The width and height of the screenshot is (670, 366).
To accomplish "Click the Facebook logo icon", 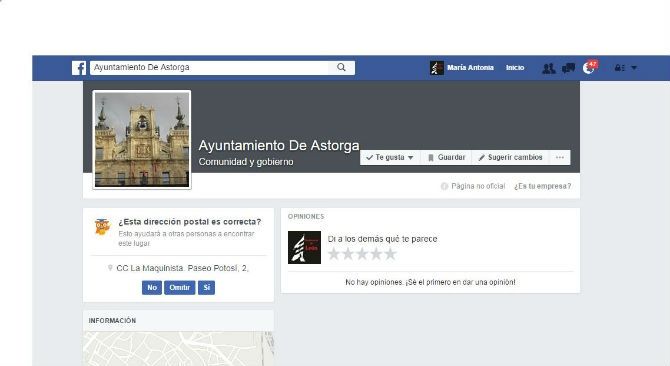I will pos(79,68).
